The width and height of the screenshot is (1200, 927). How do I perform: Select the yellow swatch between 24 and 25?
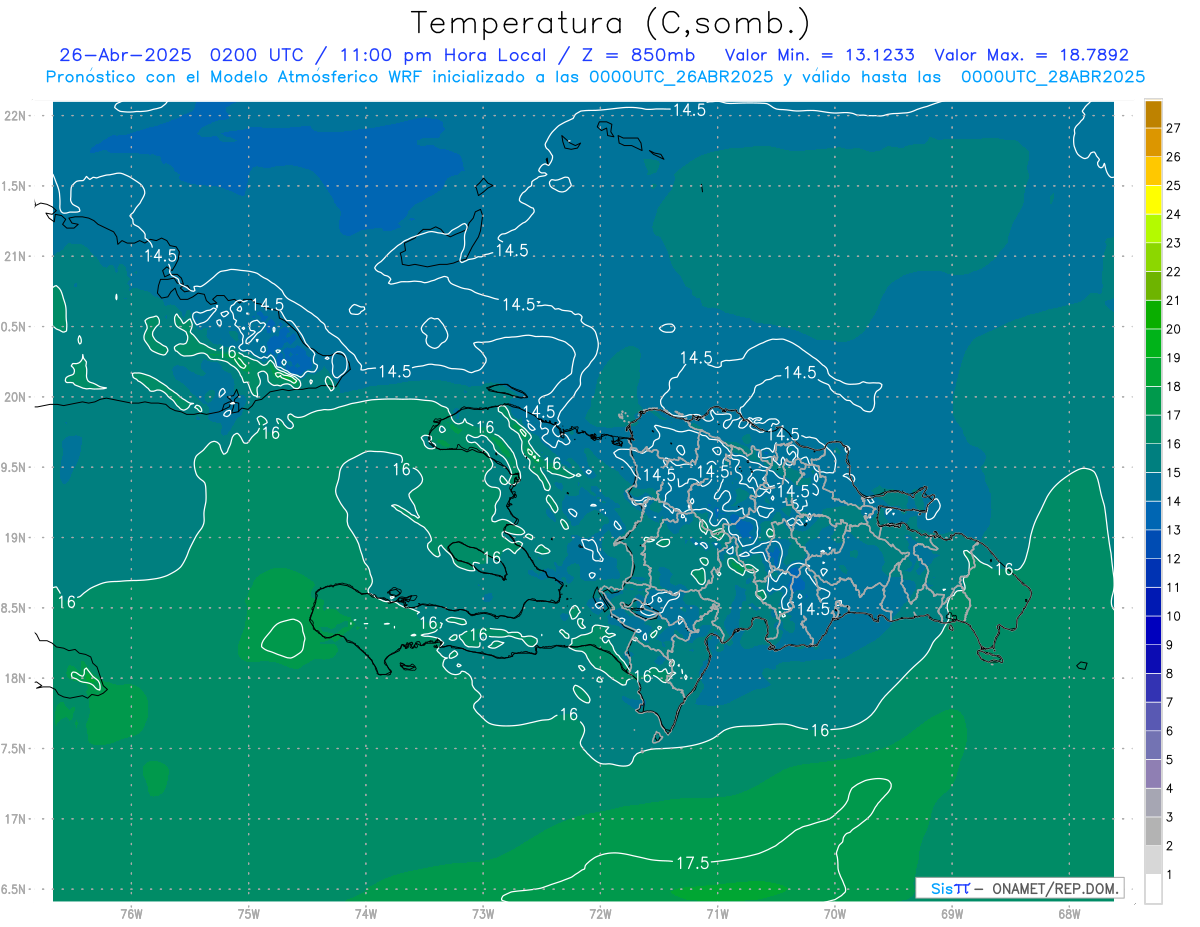1153,199
